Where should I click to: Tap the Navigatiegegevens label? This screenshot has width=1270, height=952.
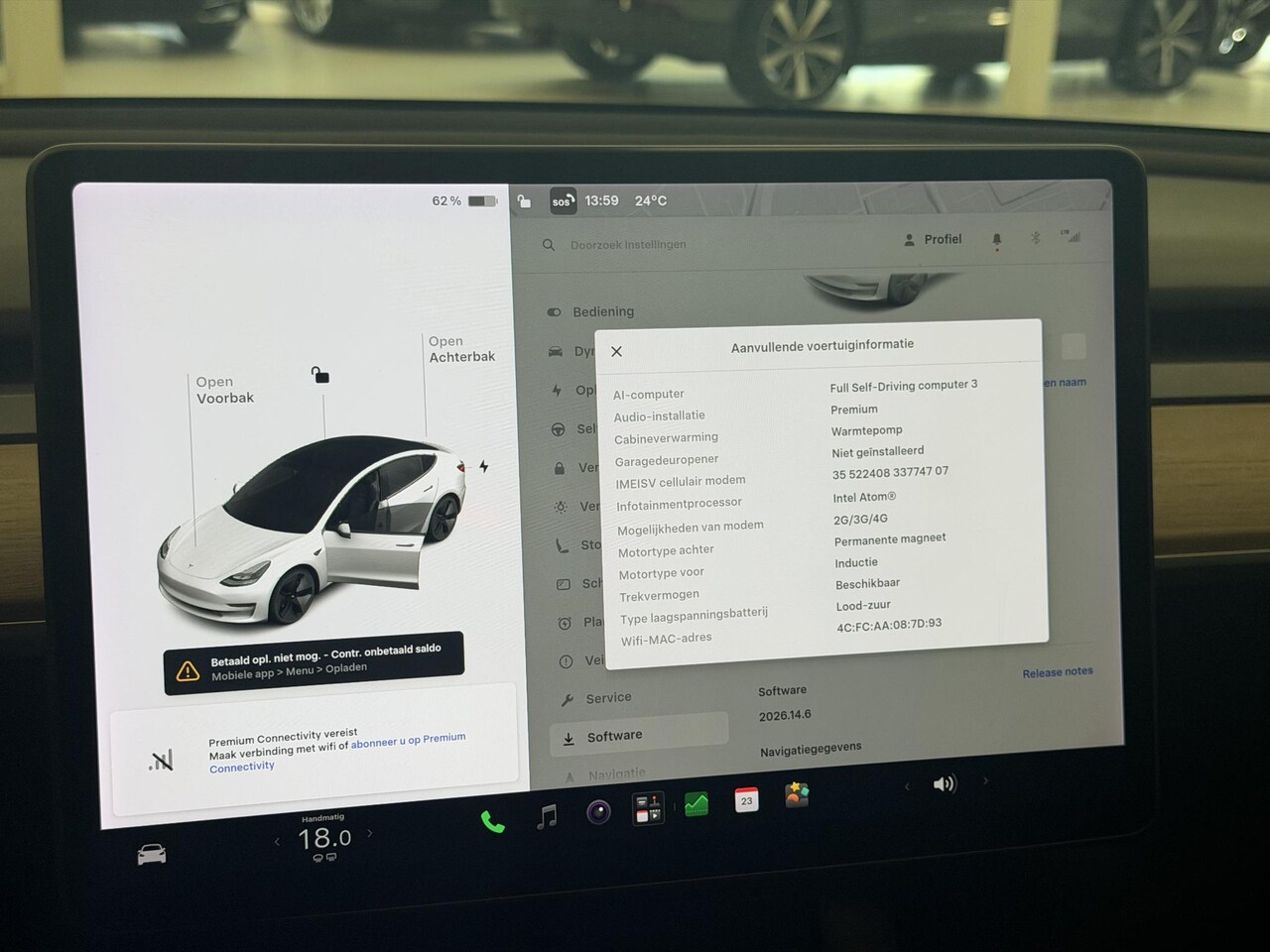click(x=811, y=749)
